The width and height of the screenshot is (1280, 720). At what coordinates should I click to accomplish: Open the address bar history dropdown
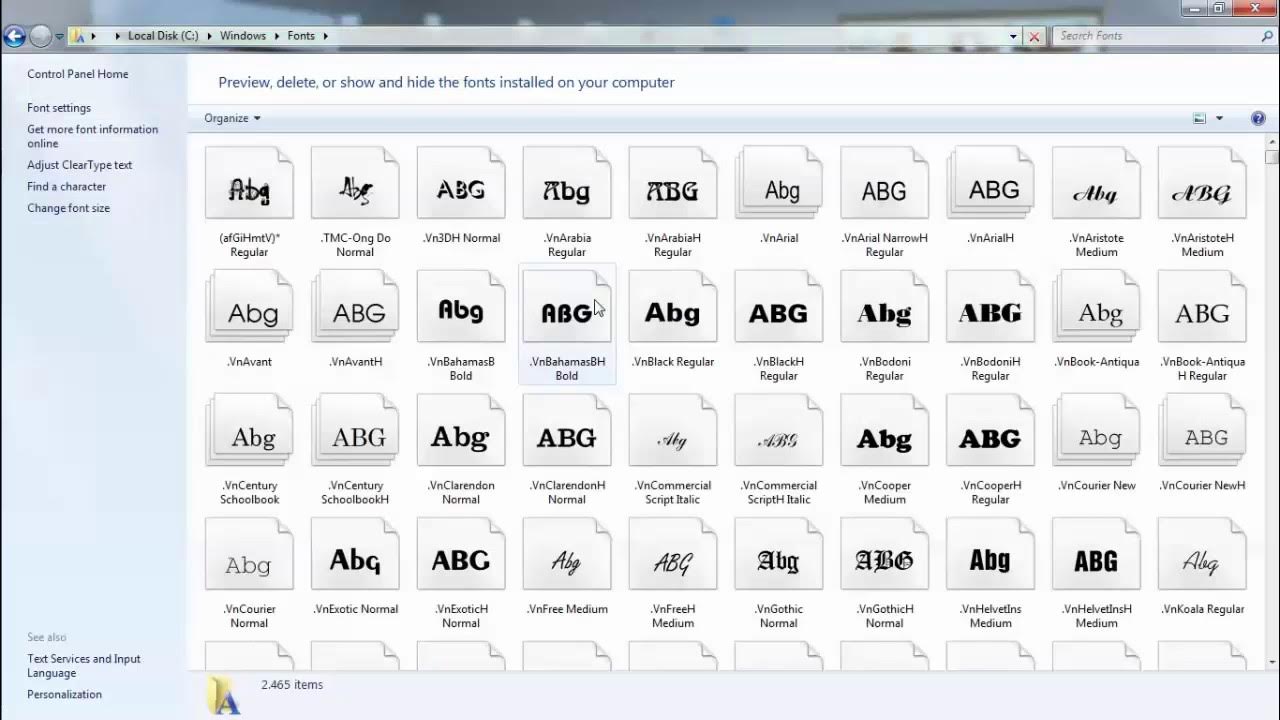[1013, 36]
